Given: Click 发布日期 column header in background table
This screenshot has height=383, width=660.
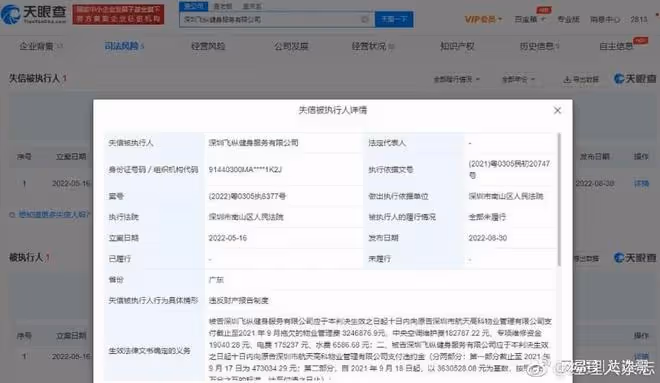Looking at the screenshot, I should (594, 157).
